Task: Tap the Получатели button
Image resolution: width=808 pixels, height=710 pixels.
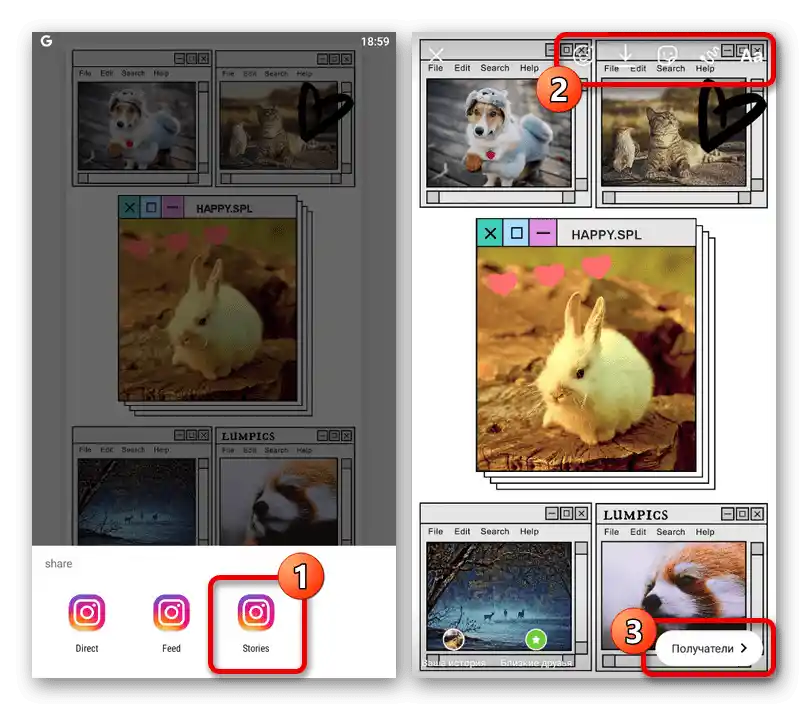Action: point(709,648)
